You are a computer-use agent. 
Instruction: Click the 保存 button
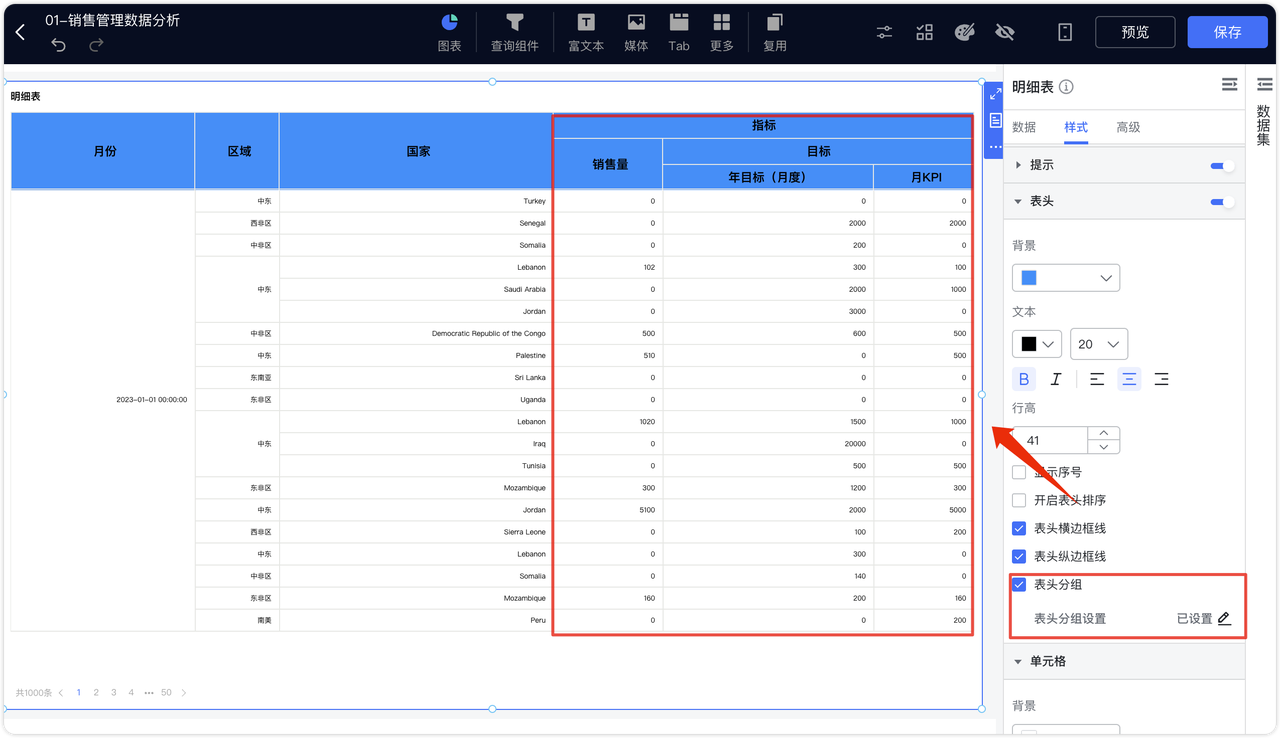click(x=1227, y=32)
